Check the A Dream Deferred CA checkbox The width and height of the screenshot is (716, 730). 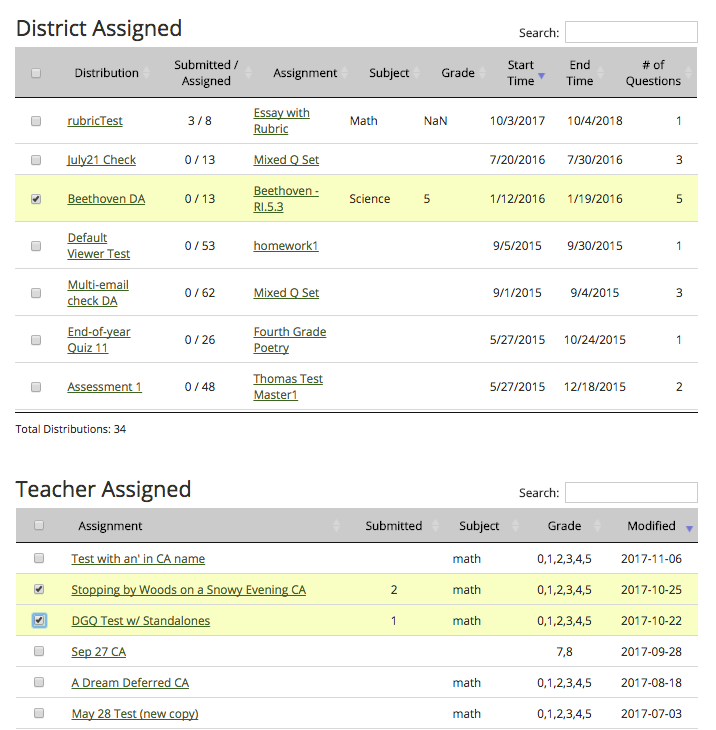pos(39,682)
